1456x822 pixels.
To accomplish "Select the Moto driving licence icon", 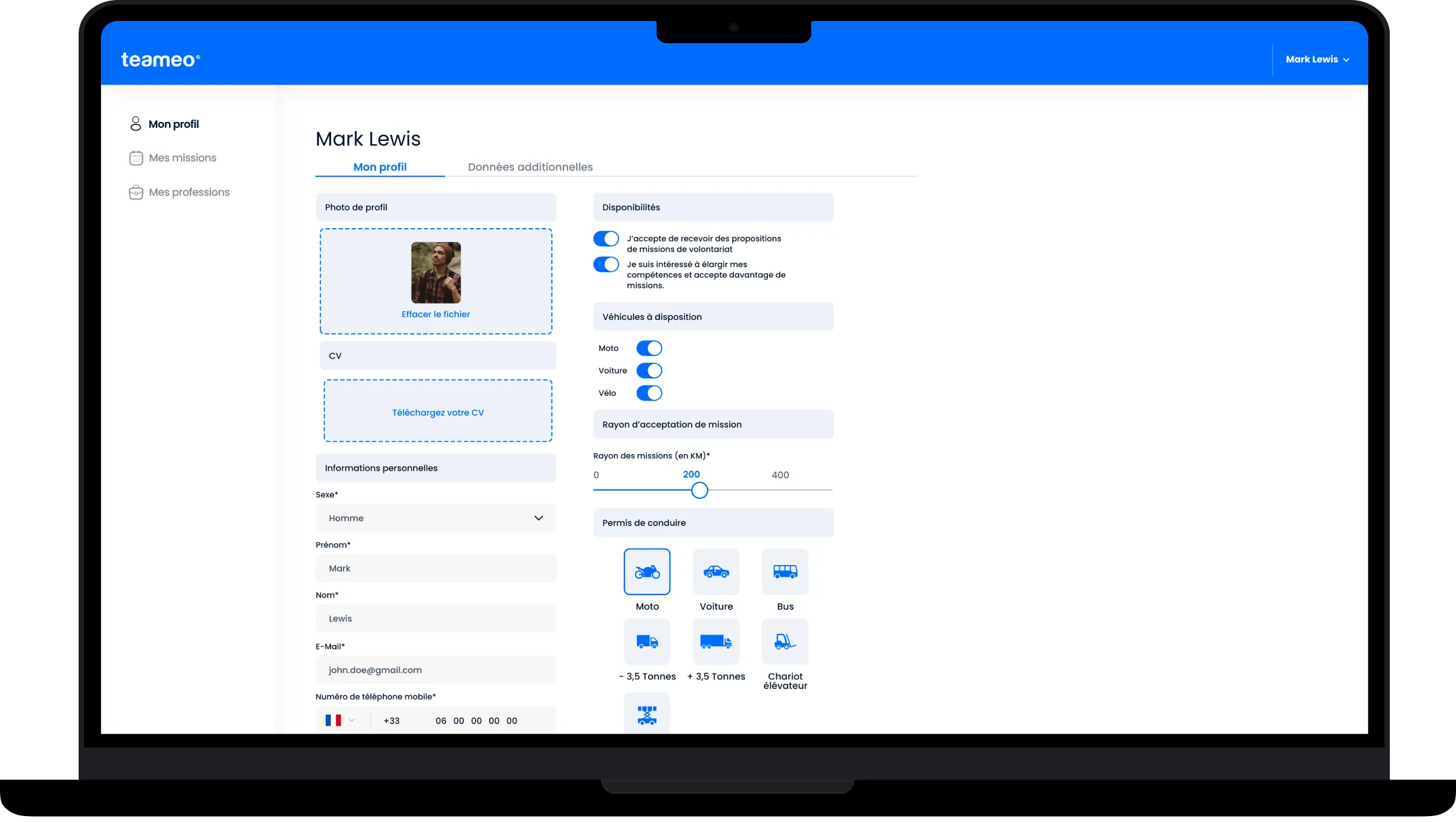I will tap(647, 572).
